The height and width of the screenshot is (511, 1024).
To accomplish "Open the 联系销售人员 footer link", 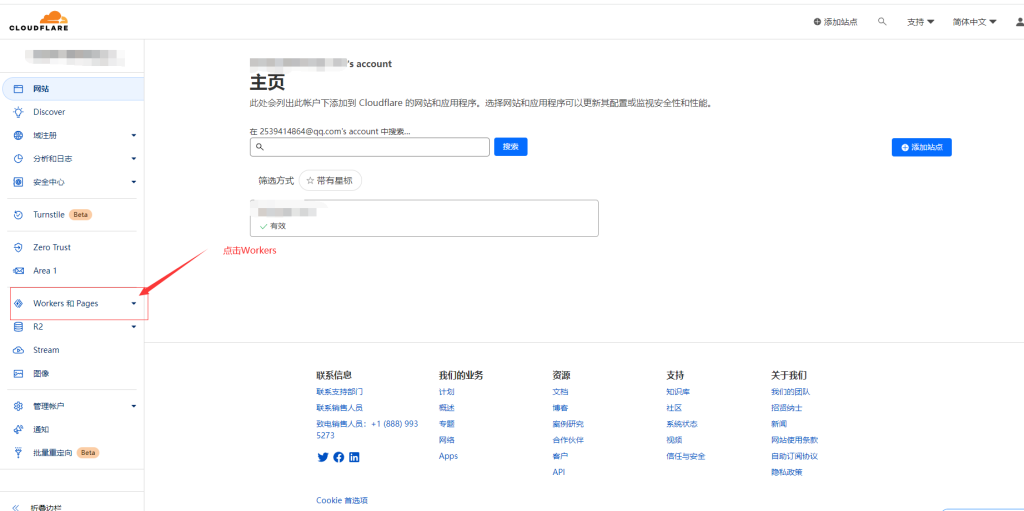I will click(340, 408).
